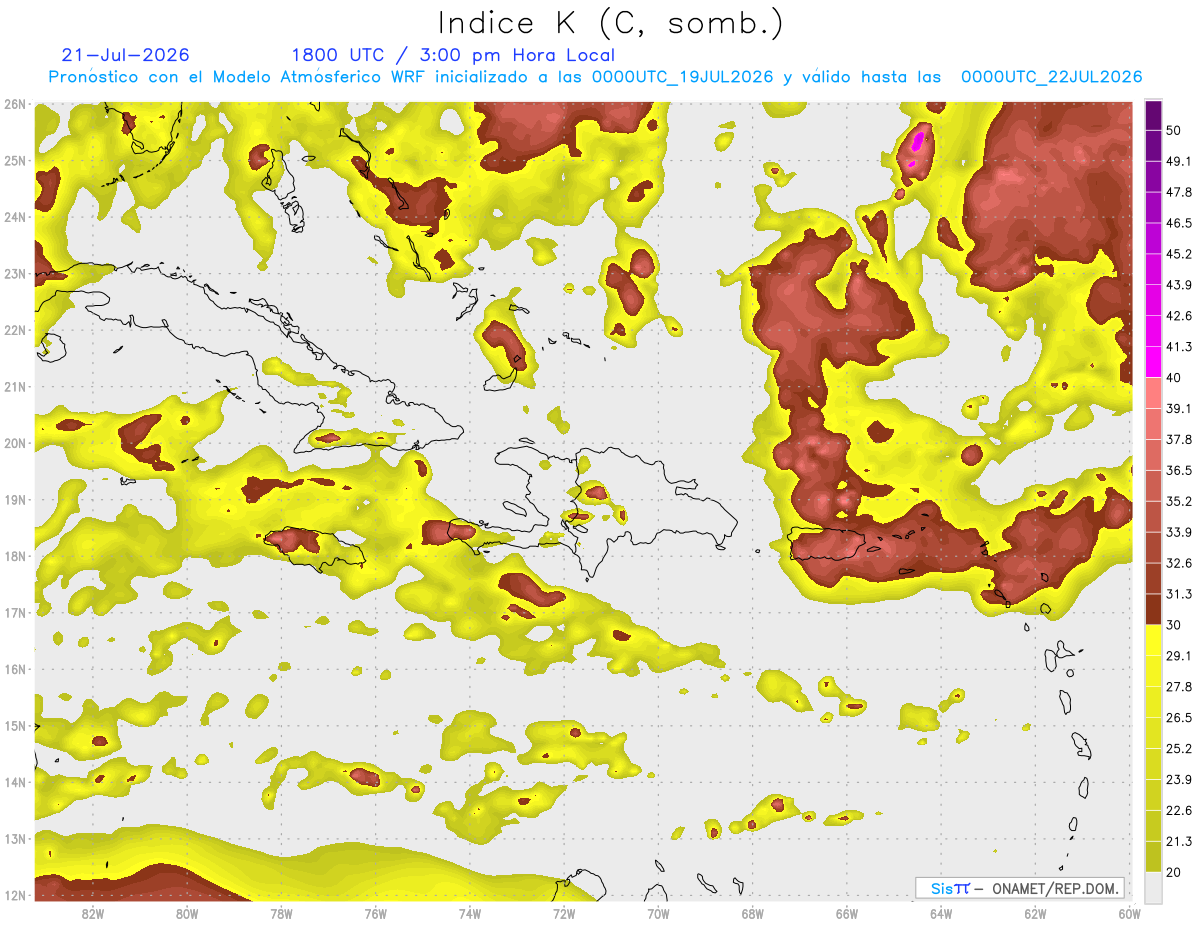Click the chart title "Indice K (C, somb.)"
The width and height of the screenshot is (1200, 927).
click(x=611, y=23)
